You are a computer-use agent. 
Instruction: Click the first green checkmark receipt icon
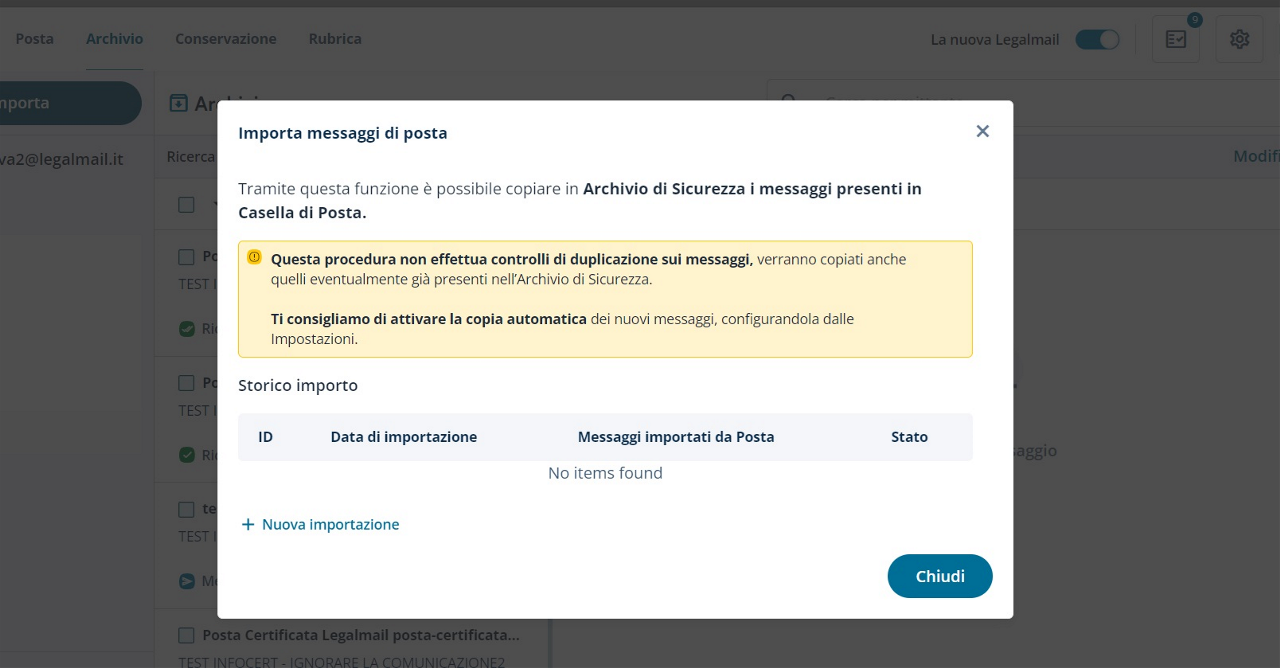(x=187, y=329)
